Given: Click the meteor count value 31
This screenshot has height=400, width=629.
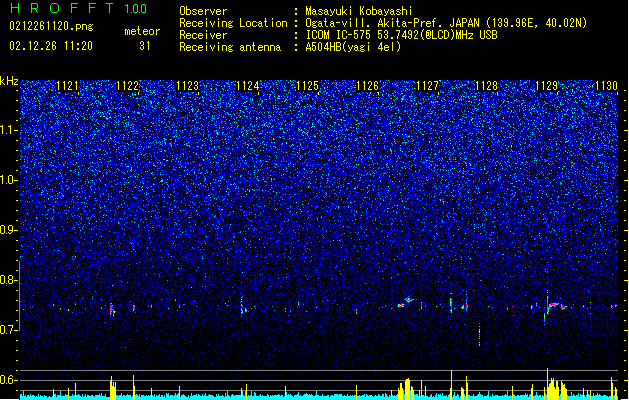Looking at the screenshot, I should click(x=145, y=46).
